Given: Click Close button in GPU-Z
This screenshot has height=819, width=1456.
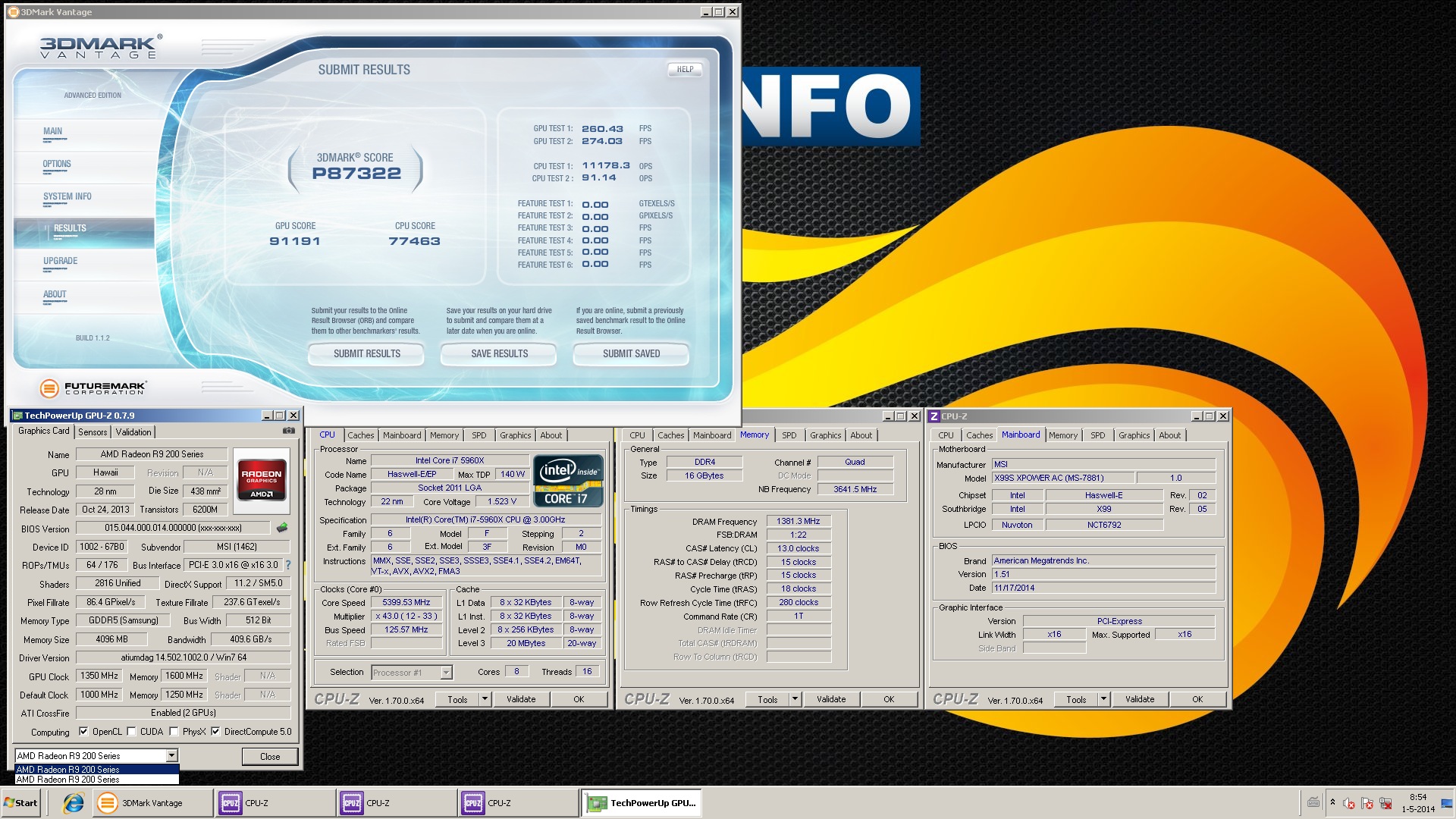Looking at the screenshot, I should click(270, 756).
